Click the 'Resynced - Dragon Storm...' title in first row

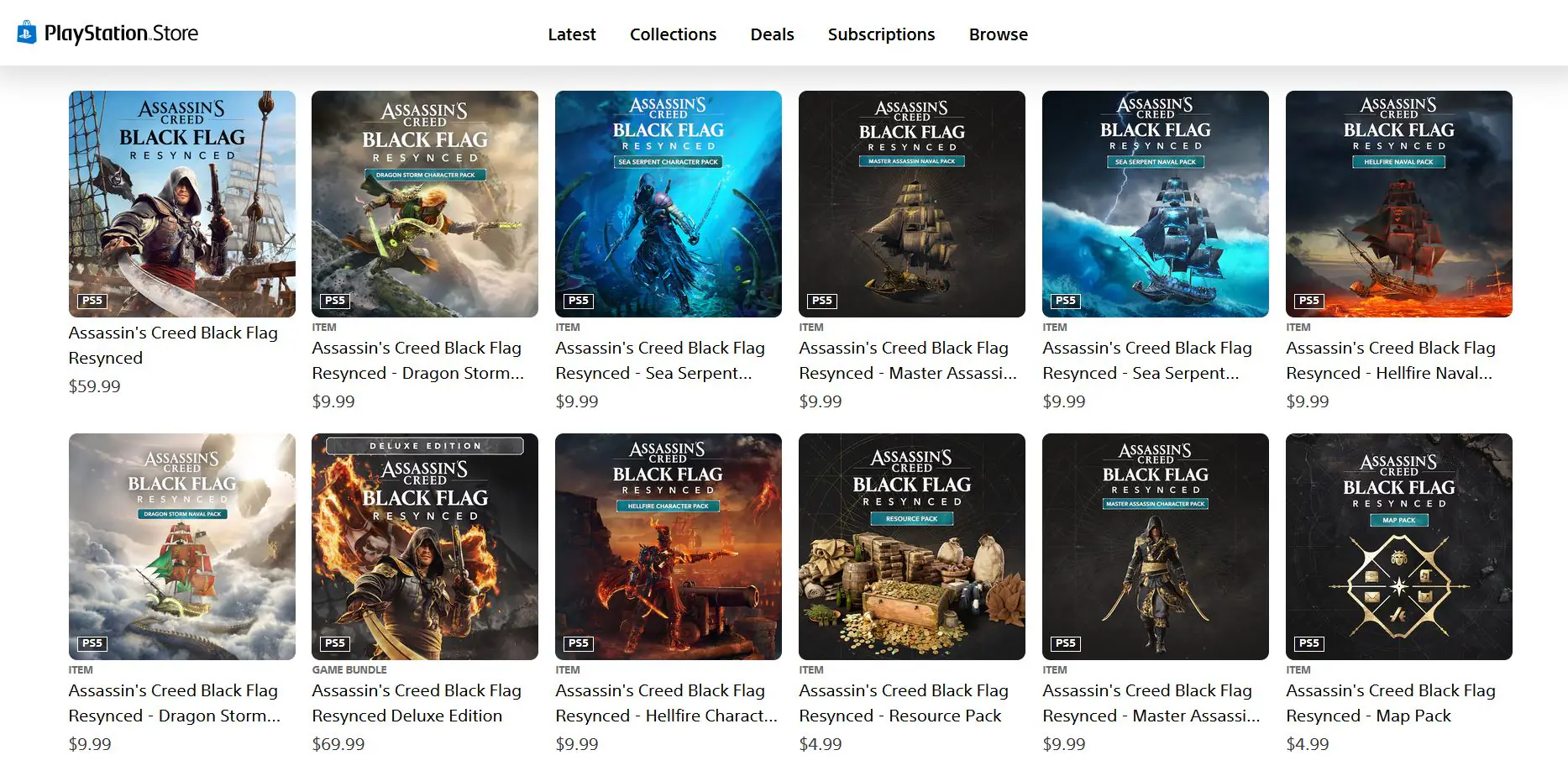click(417, 360)
